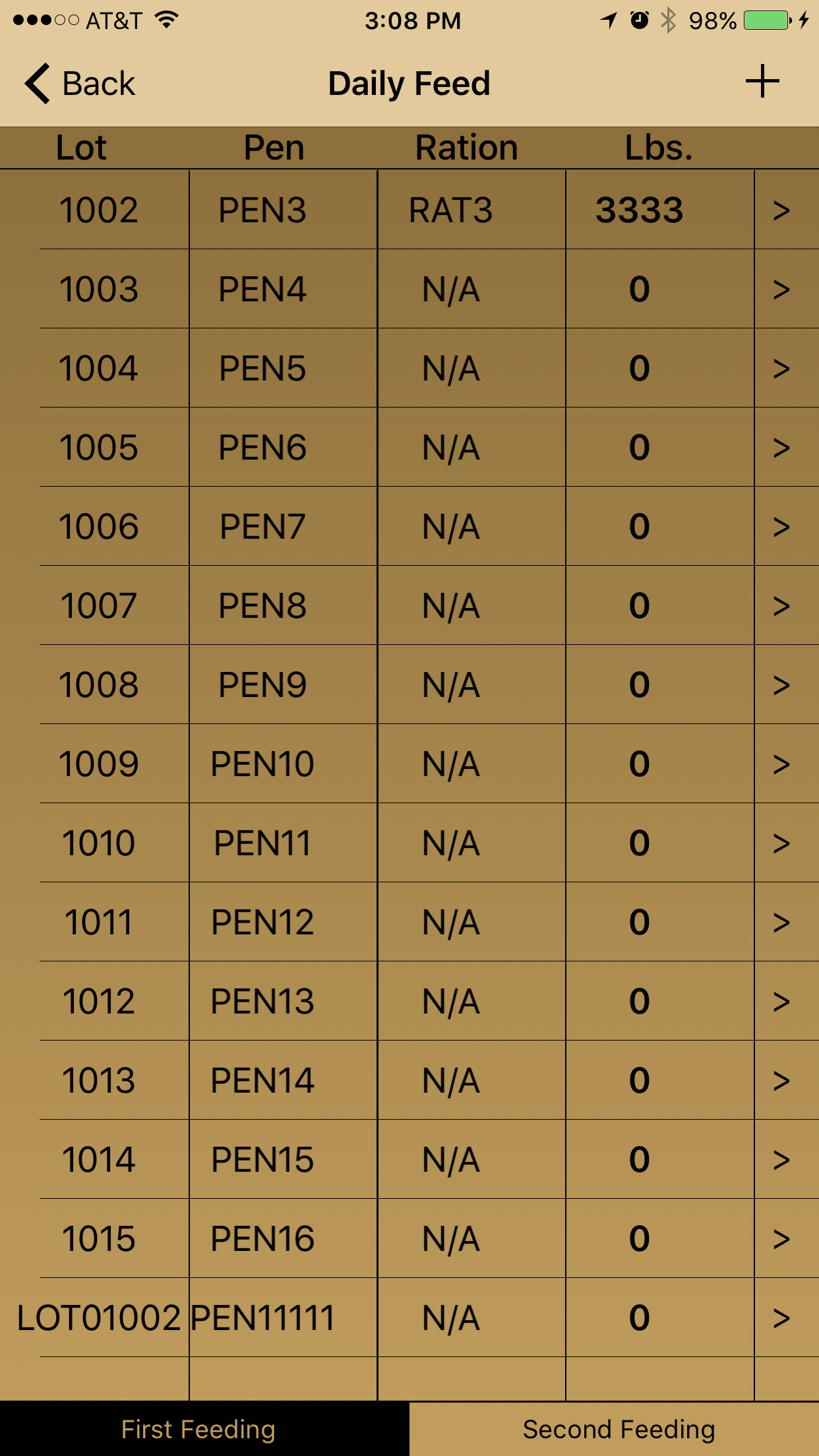Image resolution: width=819 pixels, height=1456 pixels.
Task: Open the arrow for lot LOT01002
Action: 781,1318
